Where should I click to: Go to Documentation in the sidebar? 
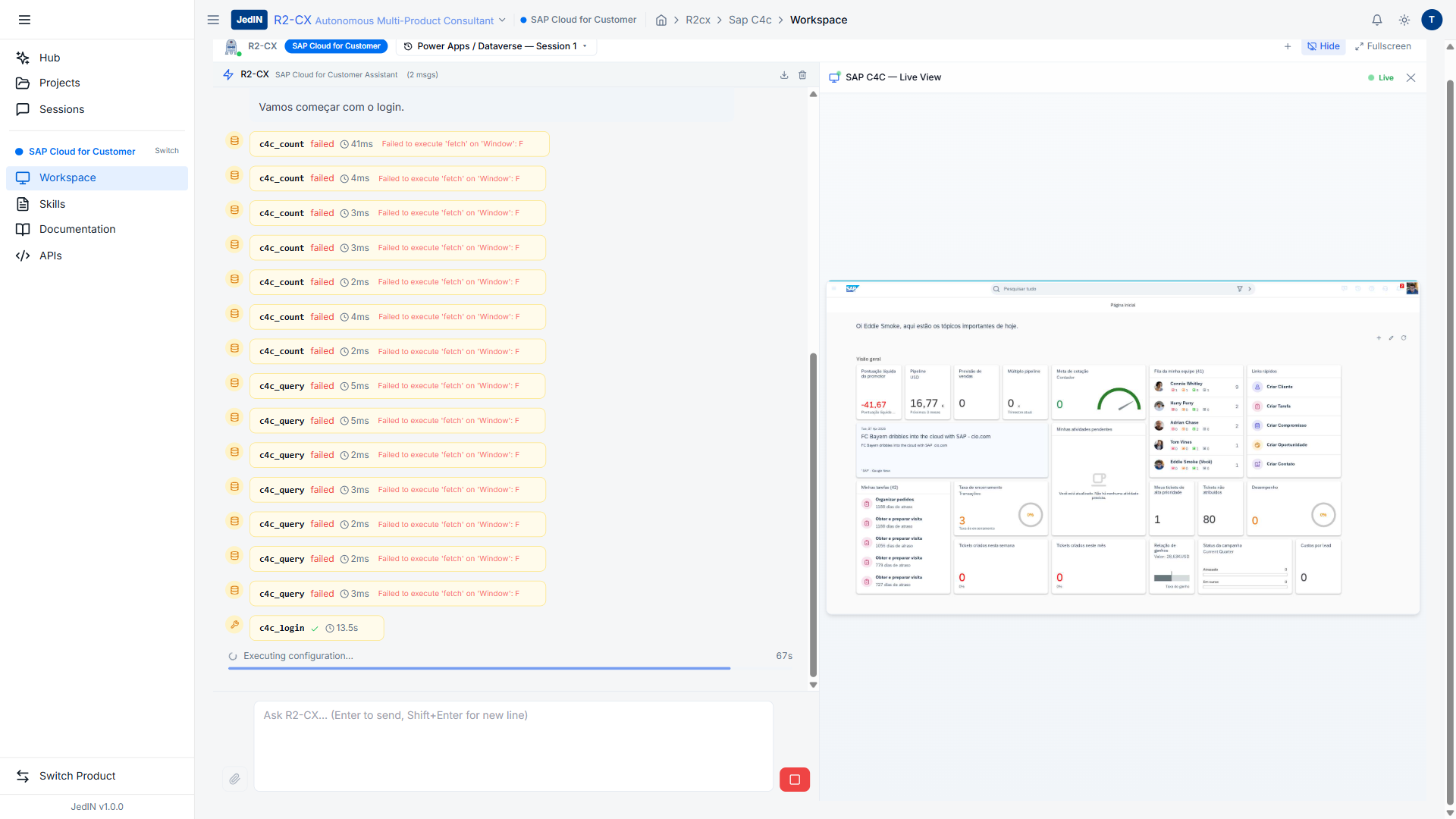pyautogui.click(x=77, y=229)
